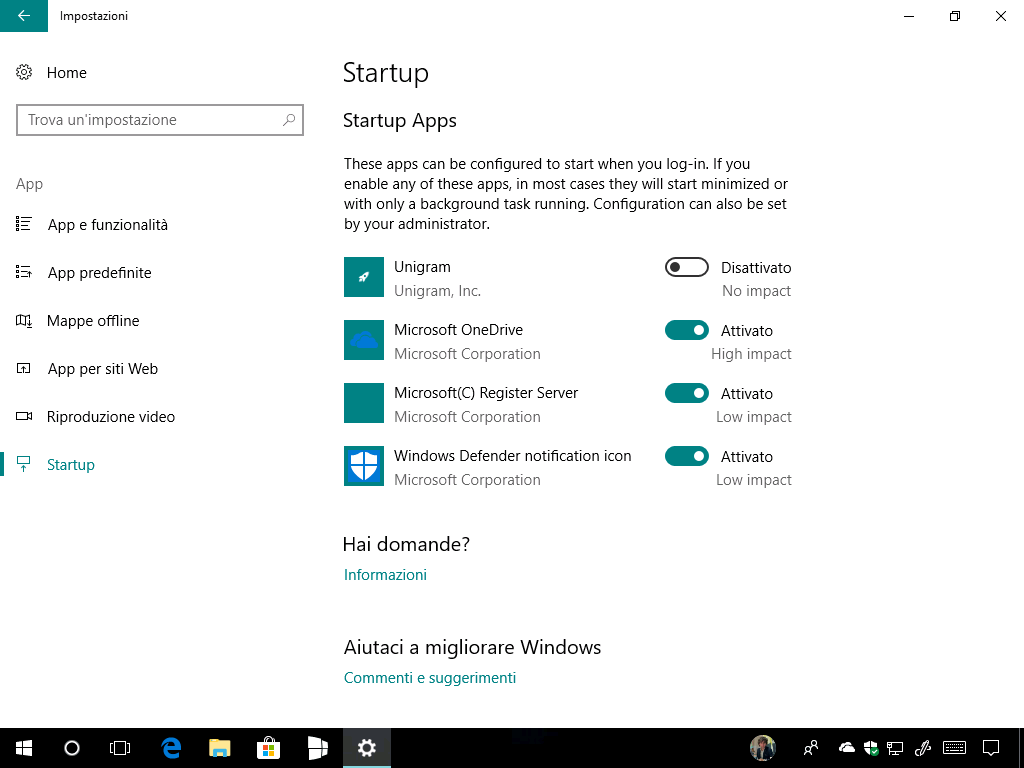Screen dimensions: 1024x768
Task: Open File Explorer from taskbar
Action: tap(220, 748)
